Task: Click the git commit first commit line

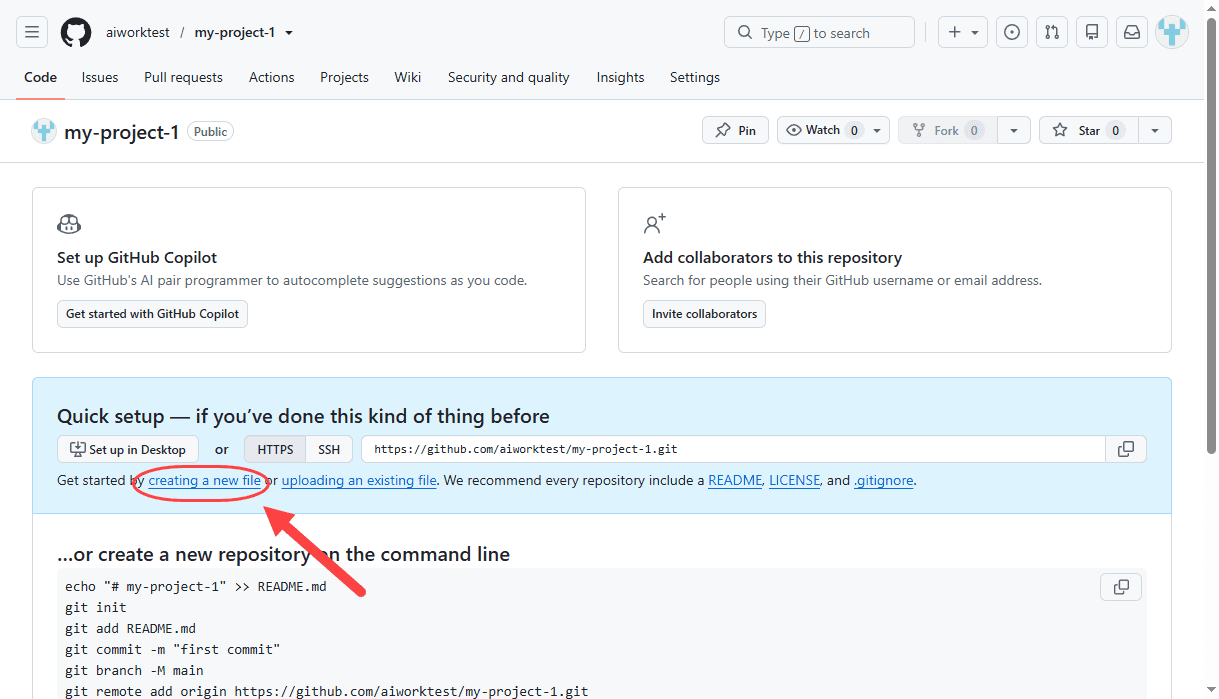Action: click(172, 649)
